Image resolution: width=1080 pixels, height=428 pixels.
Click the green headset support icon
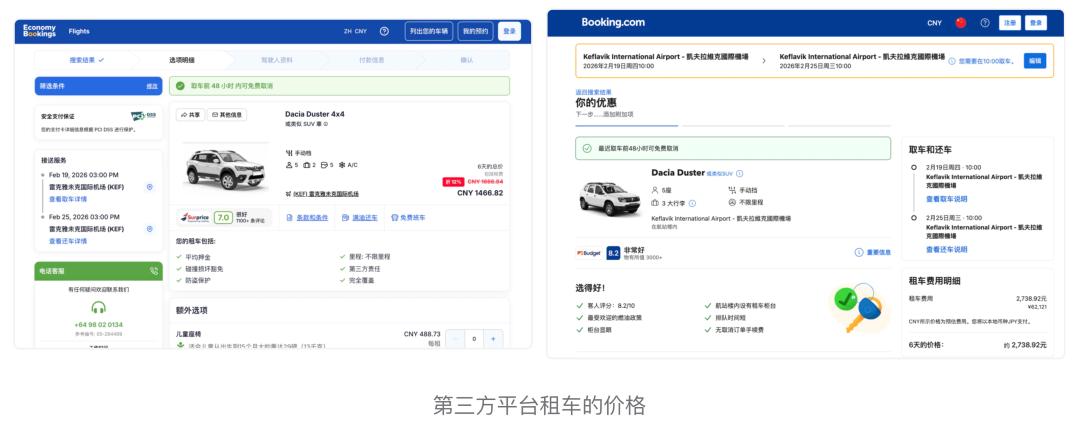click(x=98, y=307)
